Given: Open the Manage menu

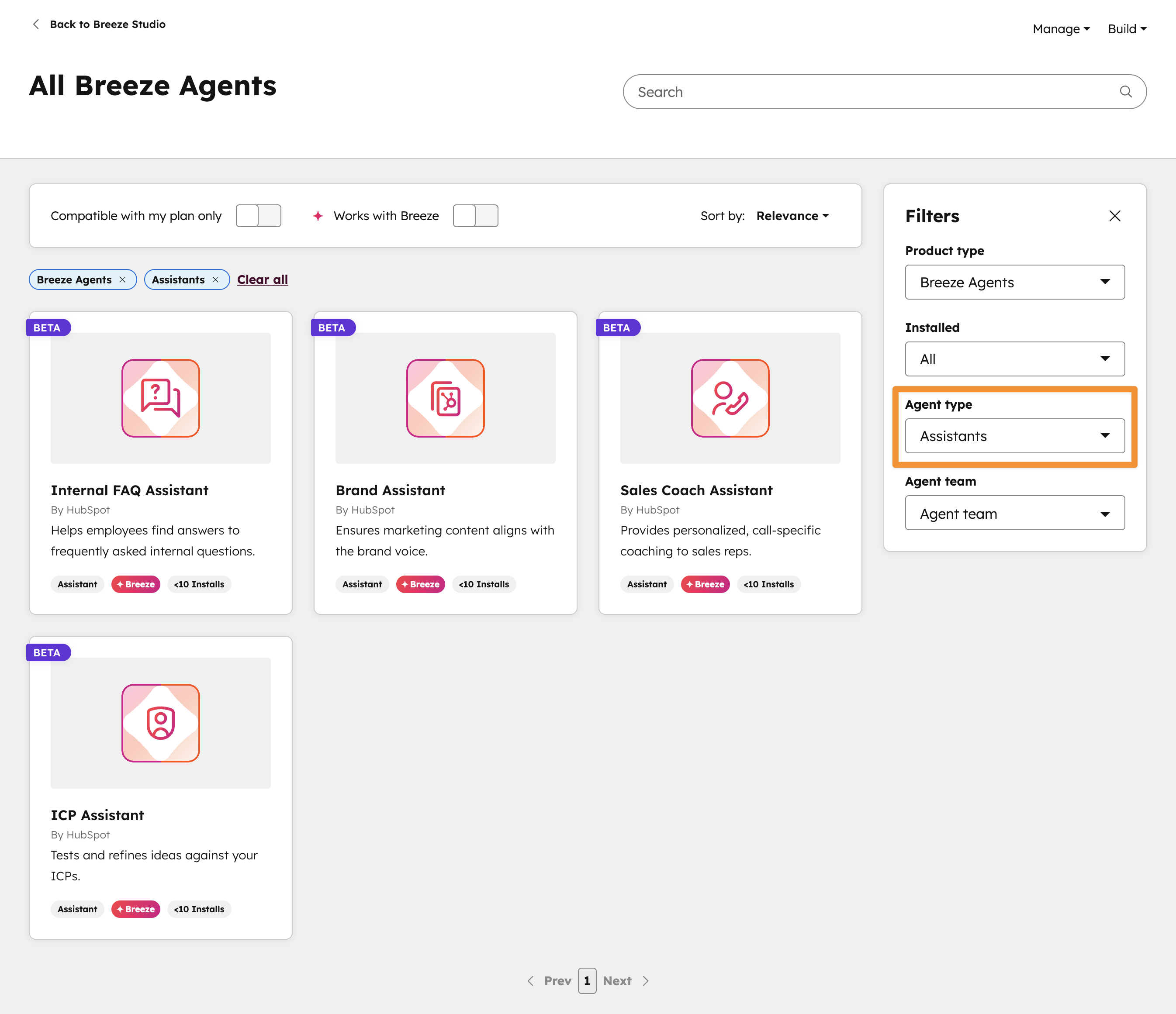Looking at the screenshot, I should coord(1060,28).
